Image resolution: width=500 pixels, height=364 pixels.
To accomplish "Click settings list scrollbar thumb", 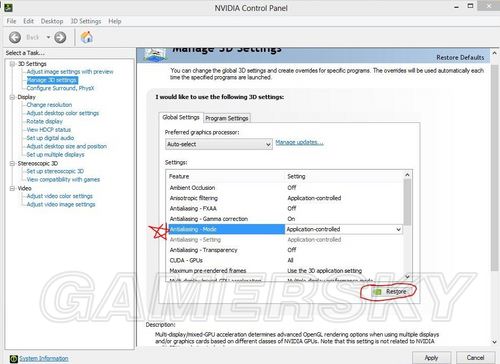I will 407,202.
